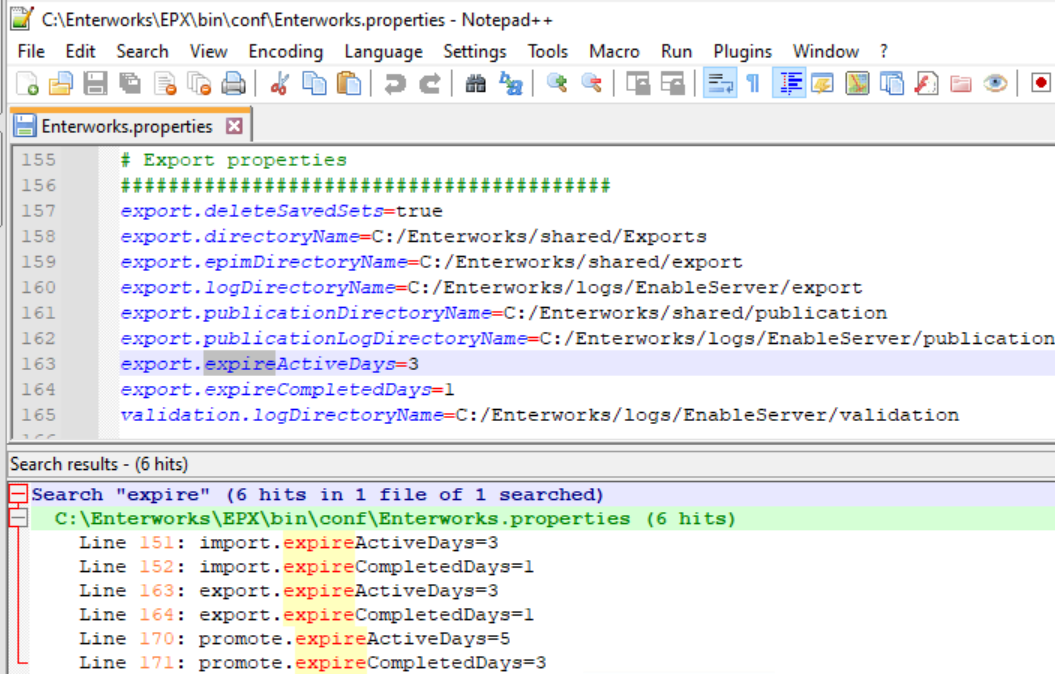Click the Zoom In magnifier icon
1055x674 pixels.
point(557,84)
